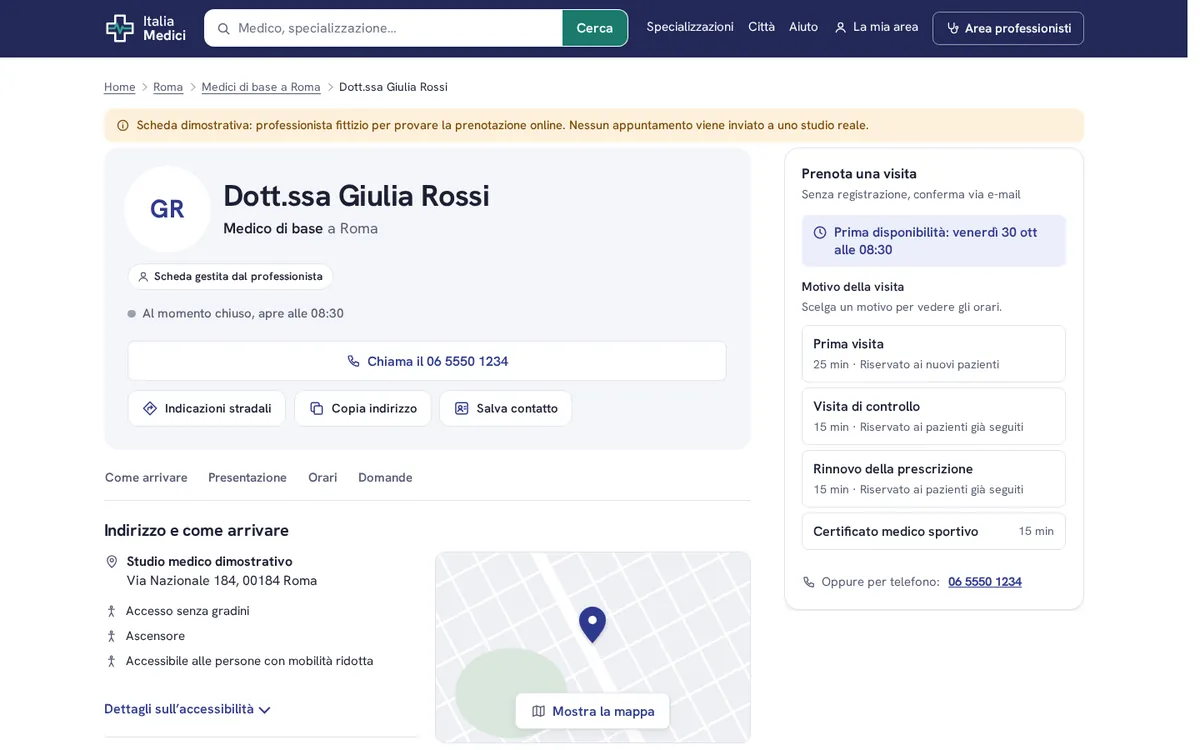Screen dimensions: 1200x750
Task: Click Prima disponibilità venerdì 30 ott notice
Action: point(933,241)
